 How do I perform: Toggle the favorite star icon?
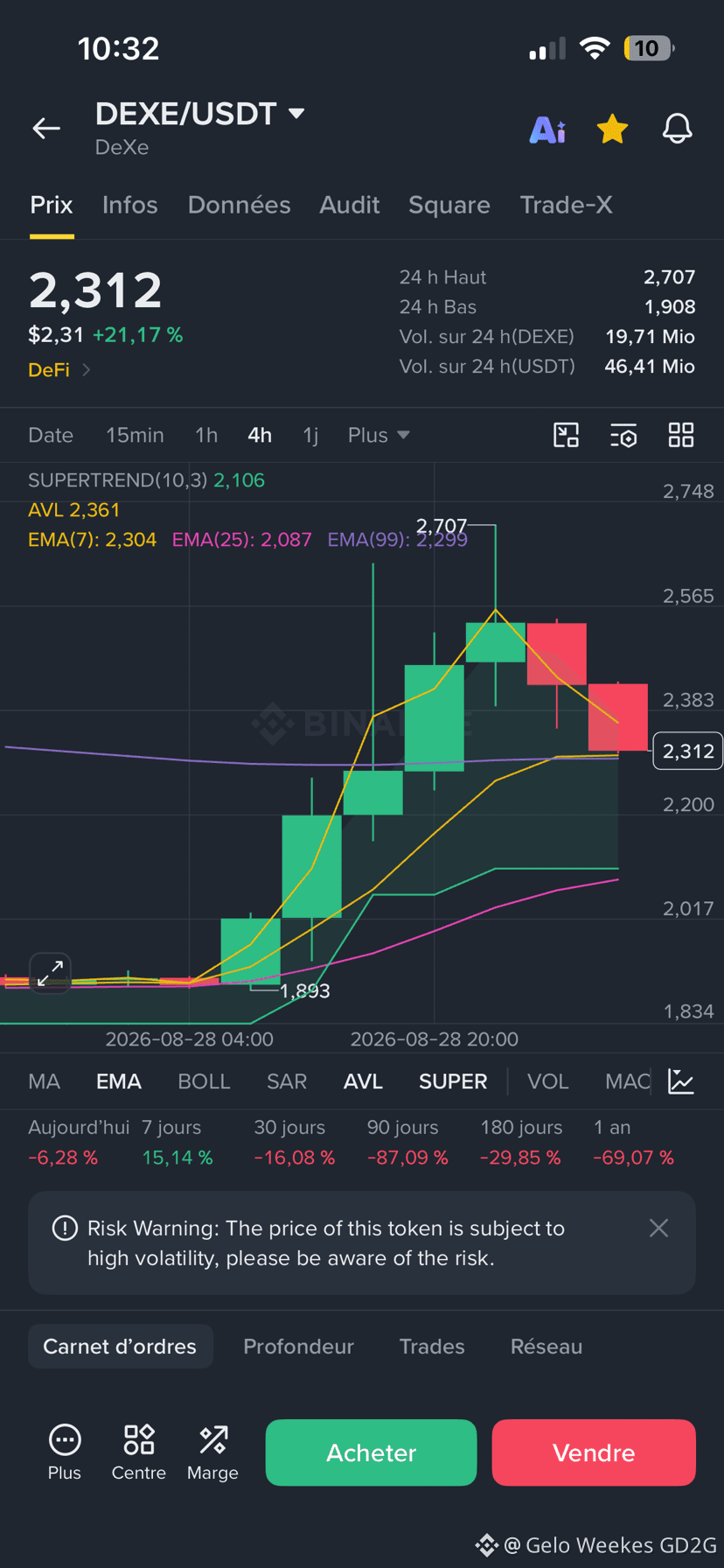[612, 129]
